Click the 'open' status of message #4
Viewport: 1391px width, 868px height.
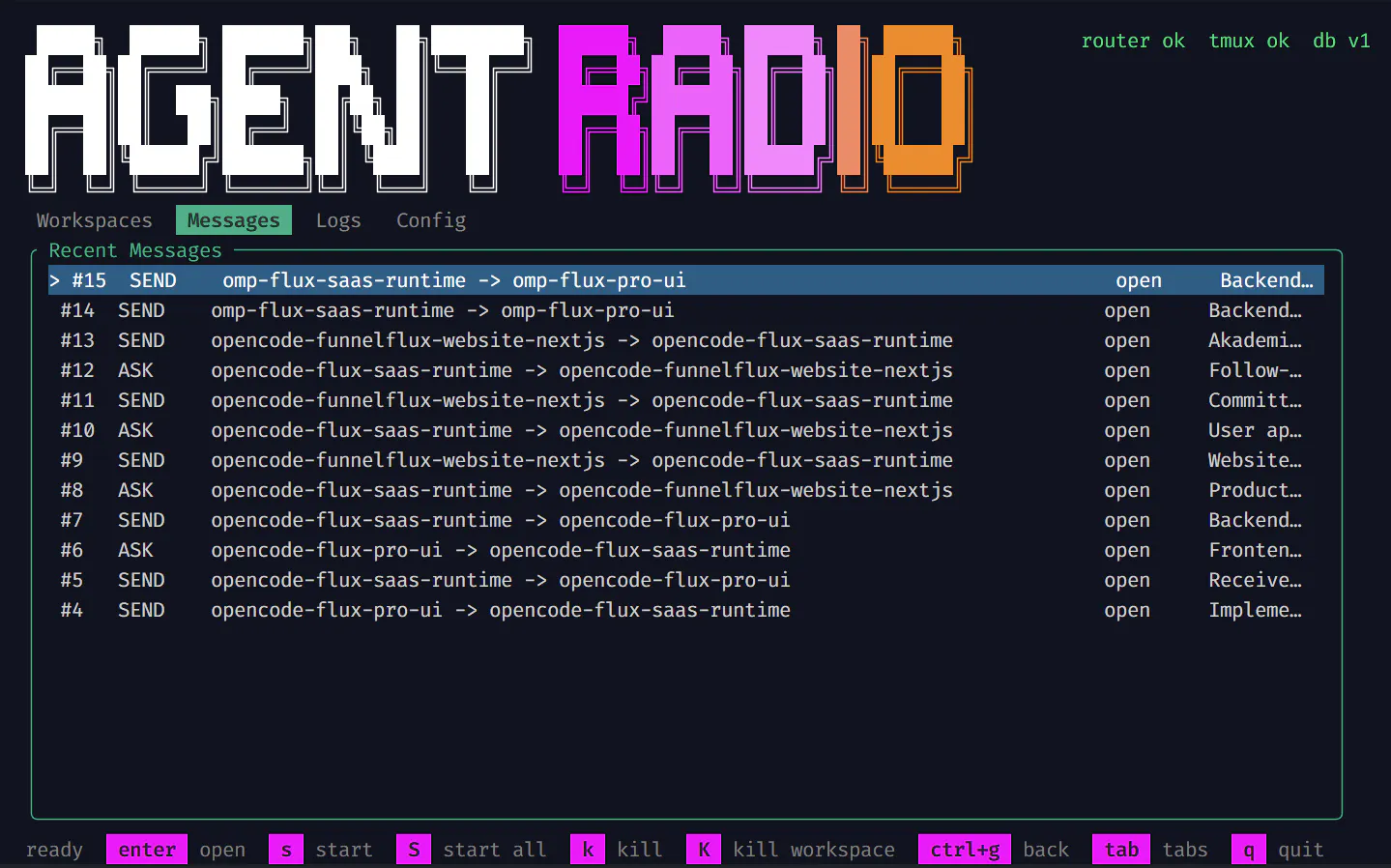click(x=1127, y=610)
